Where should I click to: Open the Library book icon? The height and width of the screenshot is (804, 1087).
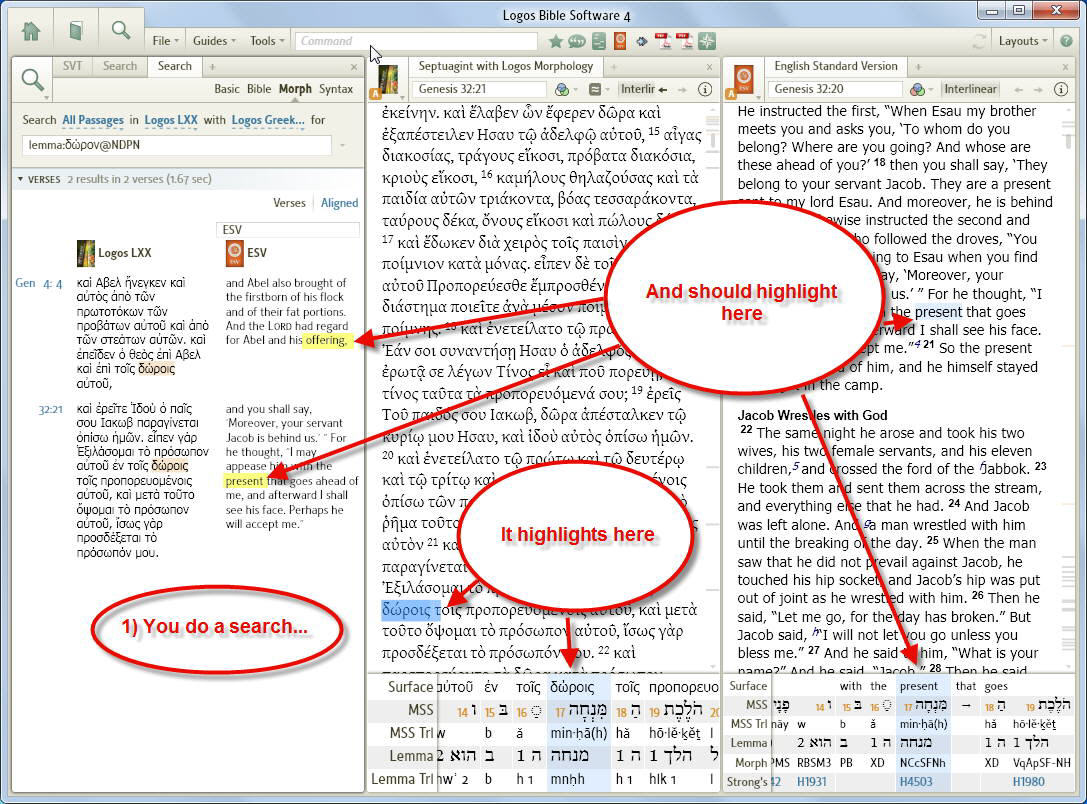(76, 32)
